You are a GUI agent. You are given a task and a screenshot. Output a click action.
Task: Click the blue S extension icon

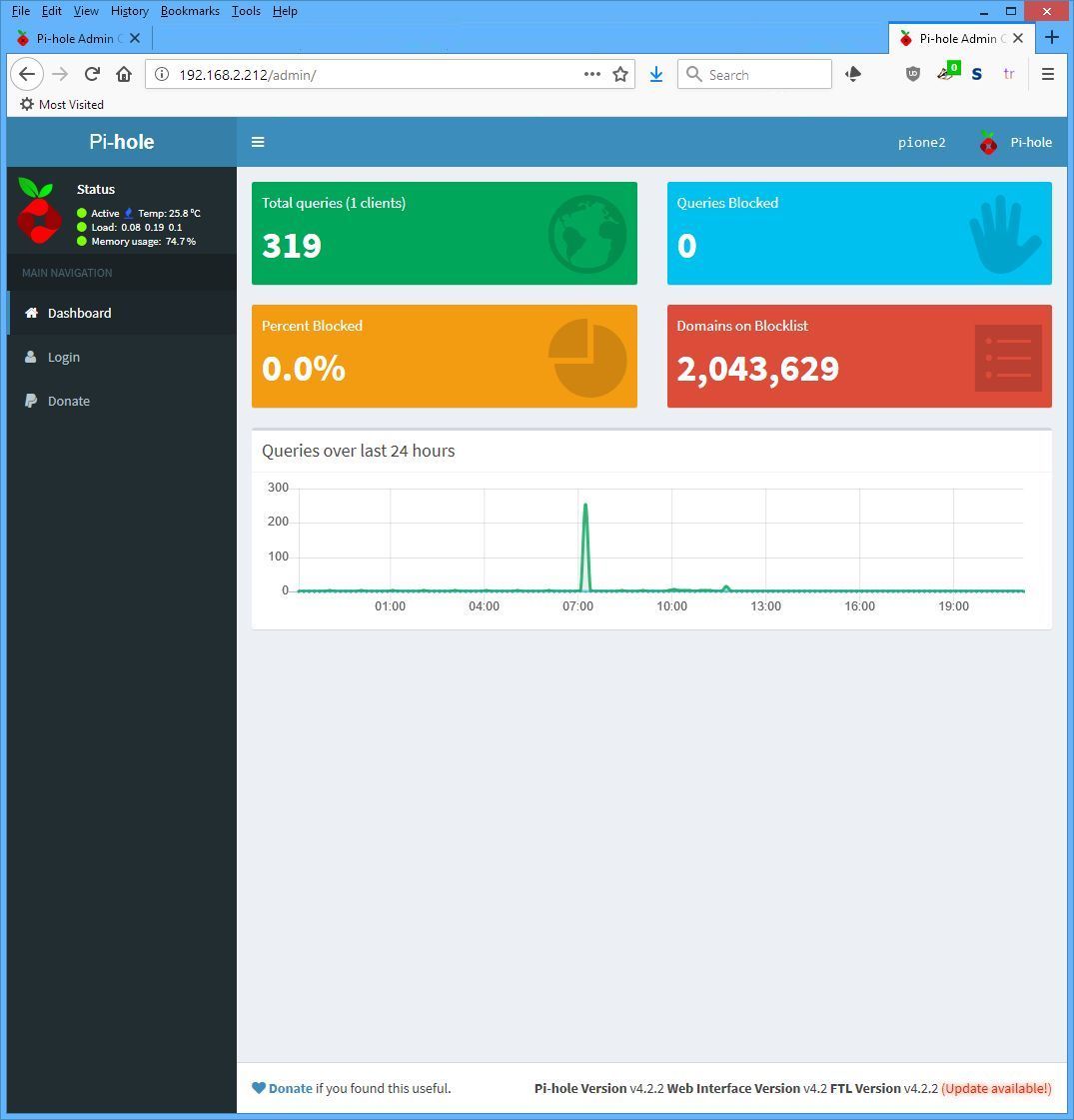click(977, 74)
